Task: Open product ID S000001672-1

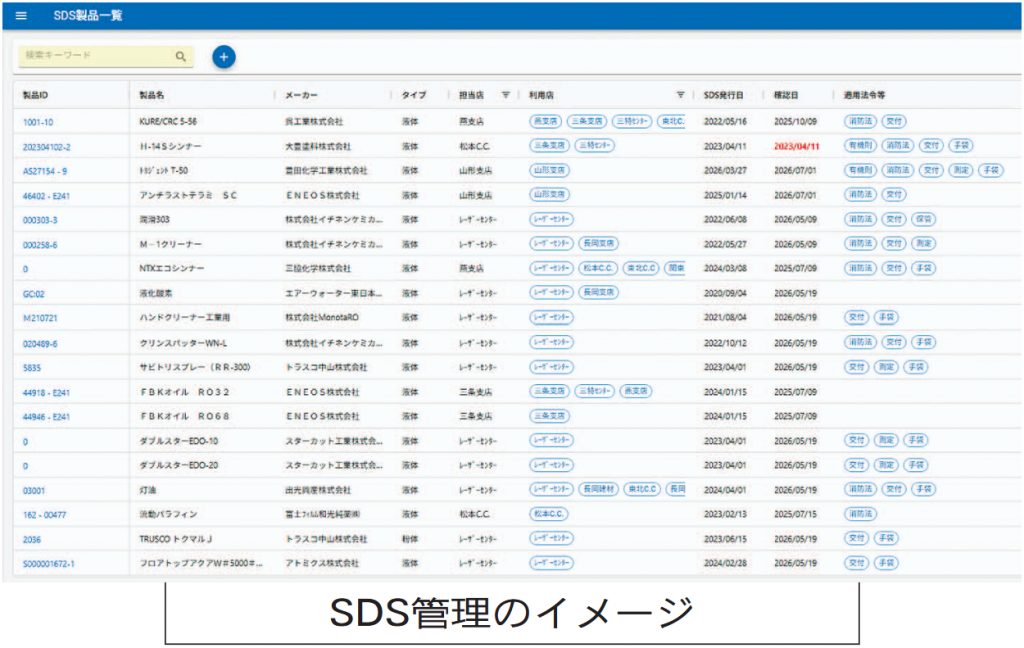Action: click(x=48, y=564)
